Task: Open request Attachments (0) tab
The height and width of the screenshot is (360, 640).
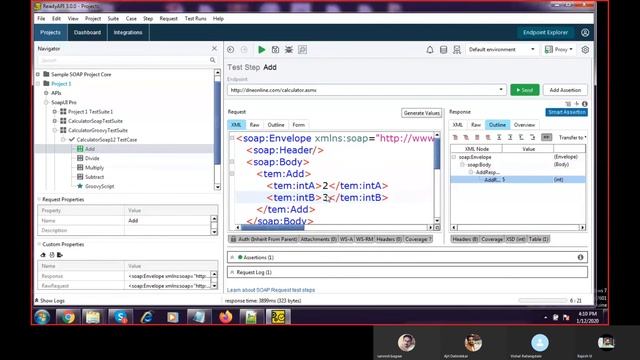Action: (x=318, y=239)
